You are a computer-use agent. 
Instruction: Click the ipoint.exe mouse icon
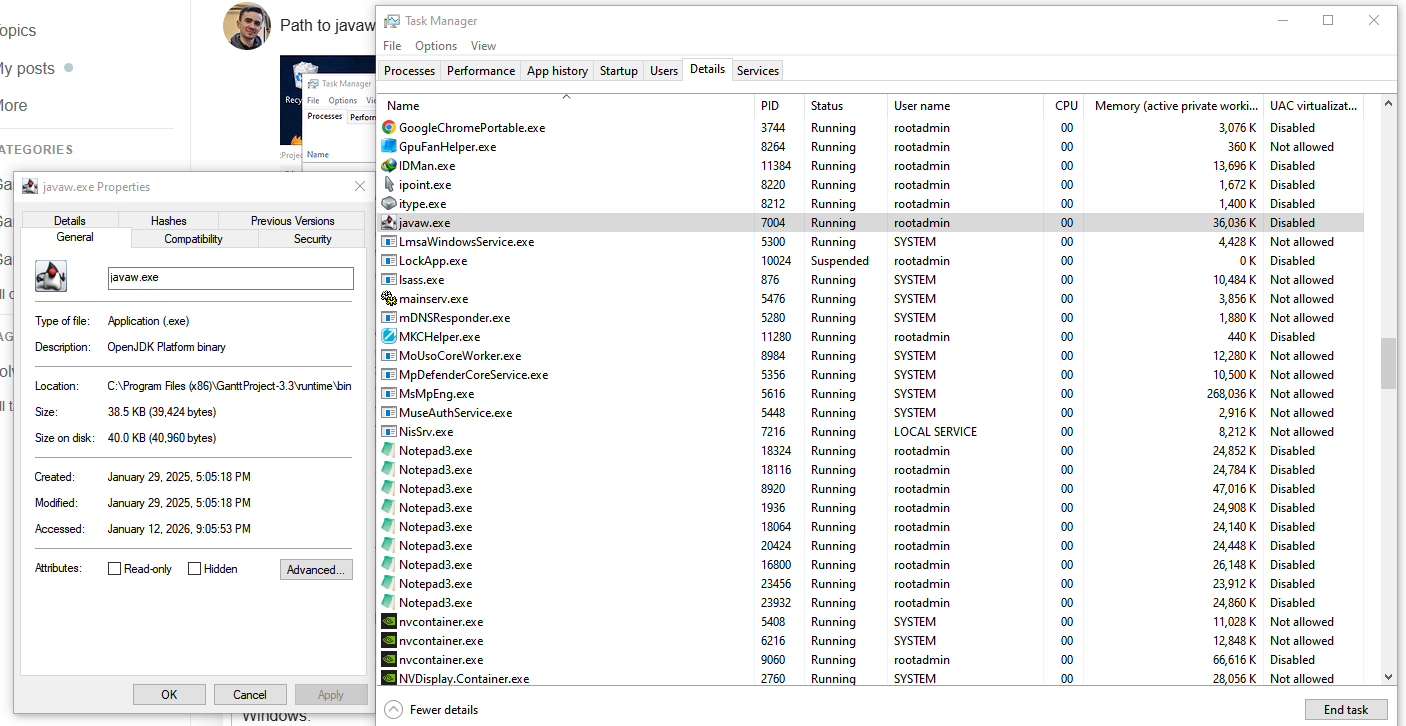point(390,185)
